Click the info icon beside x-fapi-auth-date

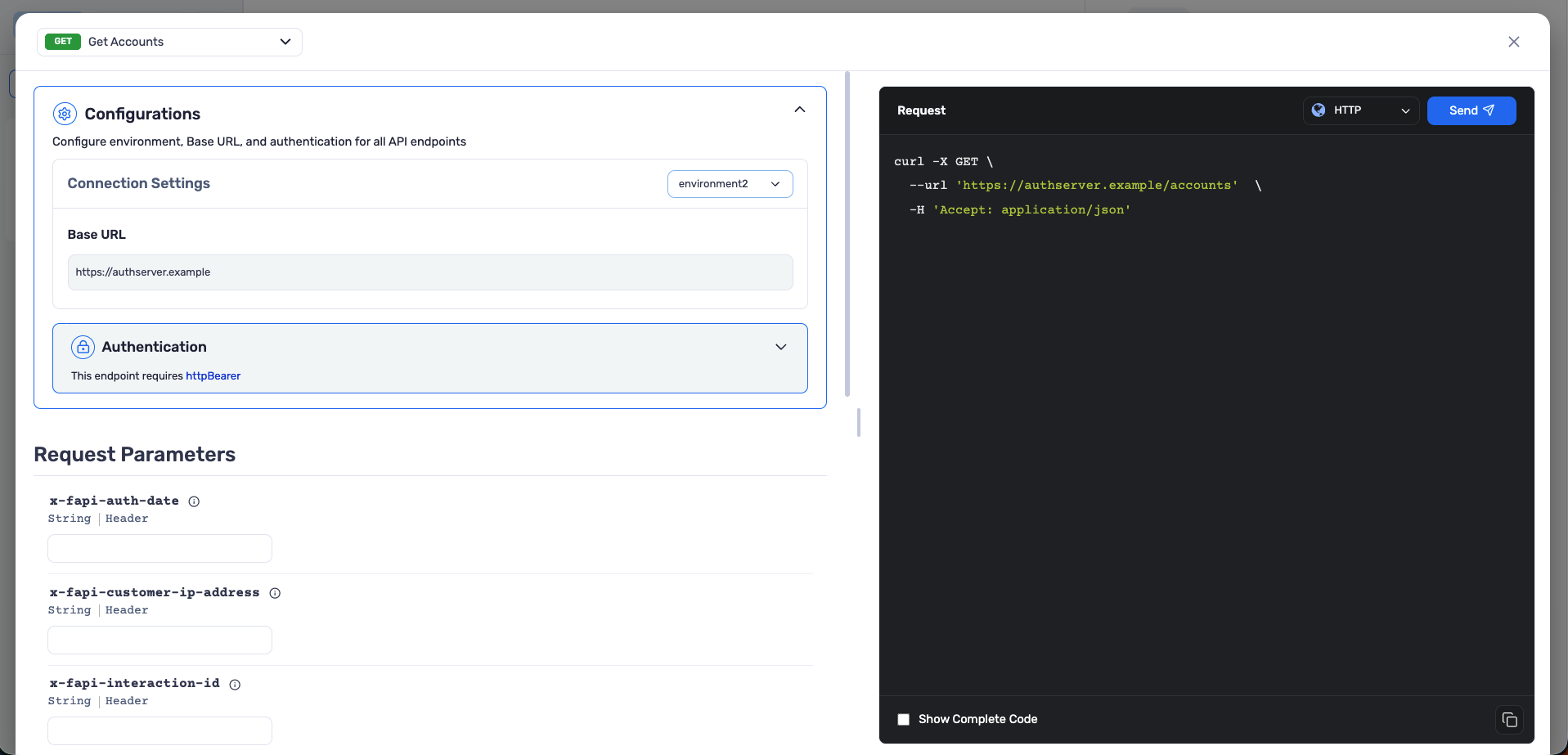(x=193, y=501)
